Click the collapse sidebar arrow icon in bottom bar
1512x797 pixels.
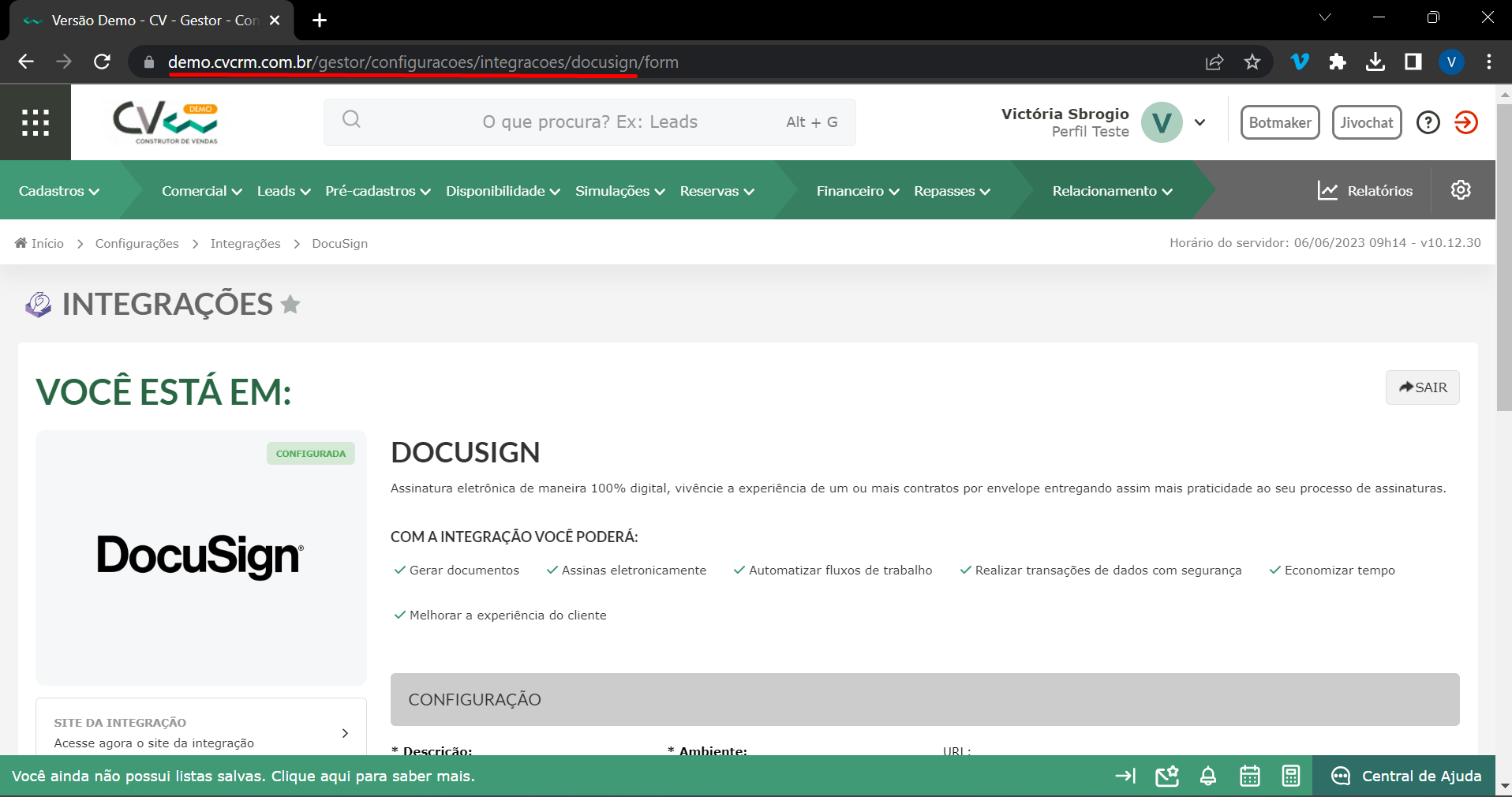point(1125,776)
